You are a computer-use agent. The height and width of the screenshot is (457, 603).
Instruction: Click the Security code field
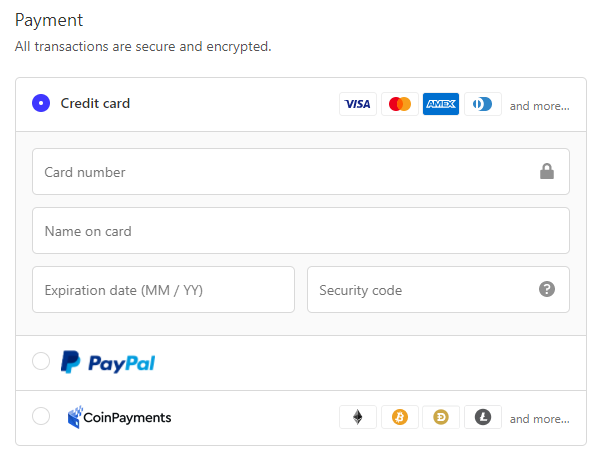[x=420, y=290]
